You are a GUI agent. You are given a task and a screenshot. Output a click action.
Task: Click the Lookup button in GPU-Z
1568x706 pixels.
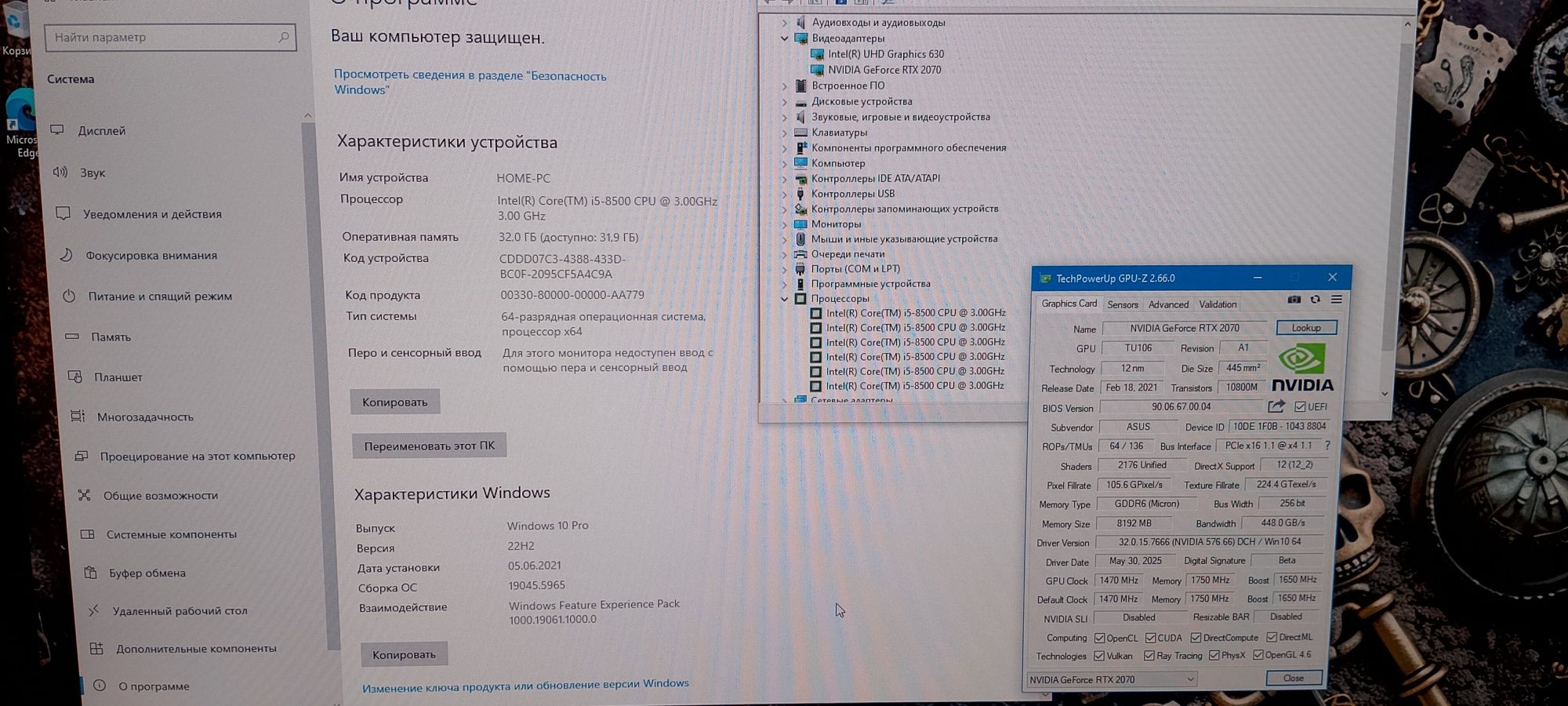tap(1306, 328)
